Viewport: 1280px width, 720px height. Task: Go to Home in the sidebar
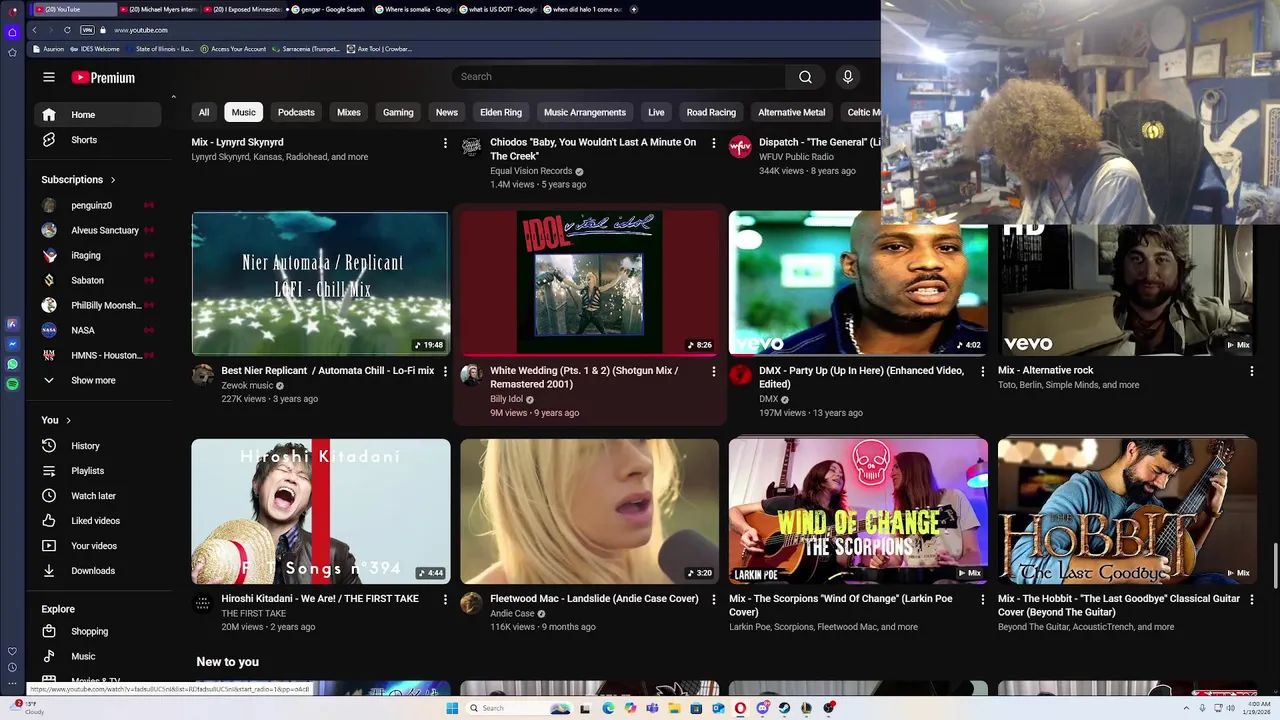click(x=98, y=115)
